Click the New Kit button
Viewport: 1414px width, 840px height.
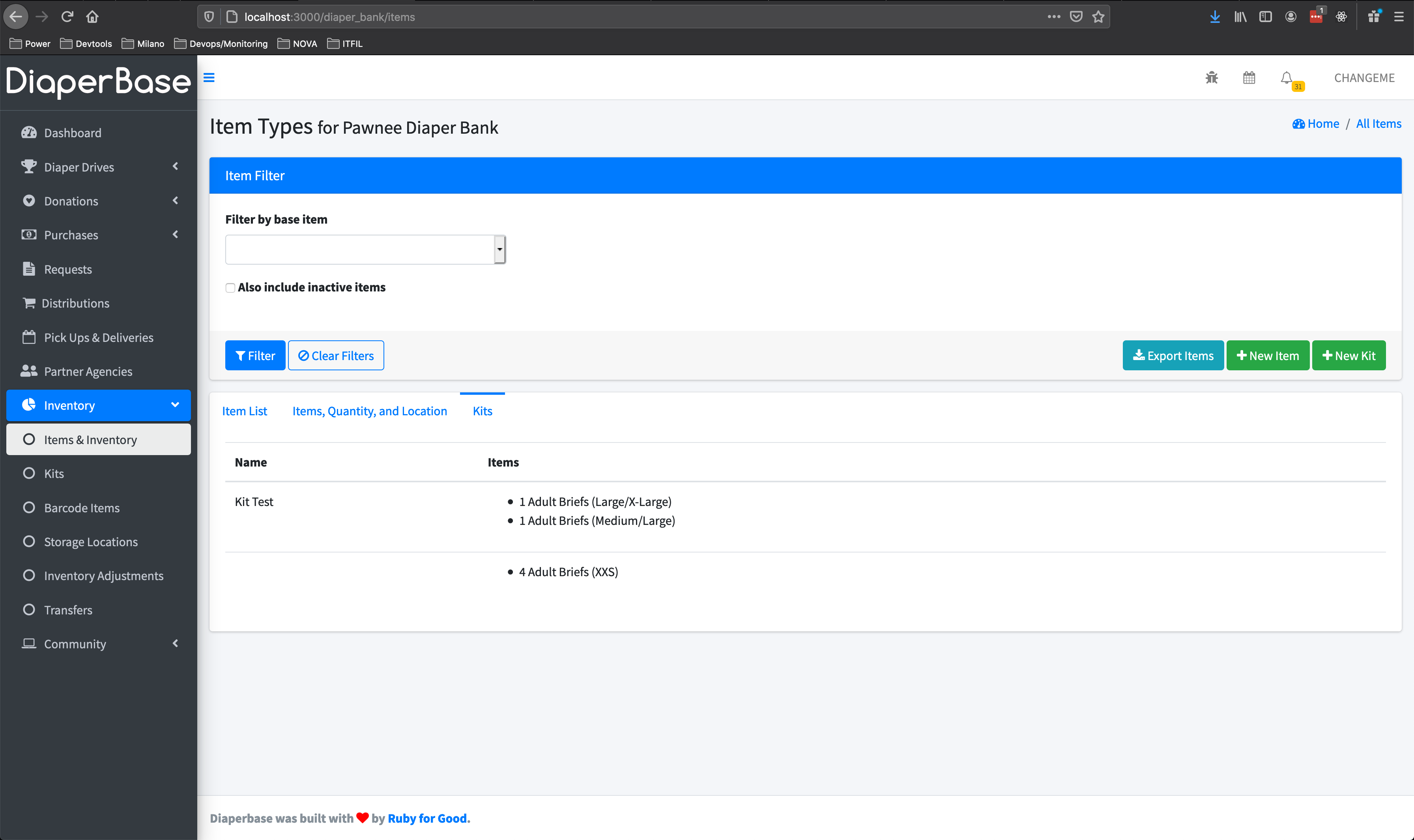coord(1349,355)
